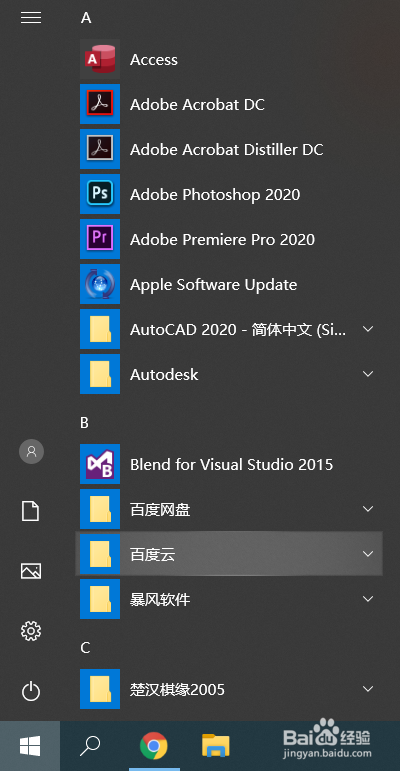This screenshot has height=771, width=400.
Task: Click the Power button icon
Action: (31, 691)
